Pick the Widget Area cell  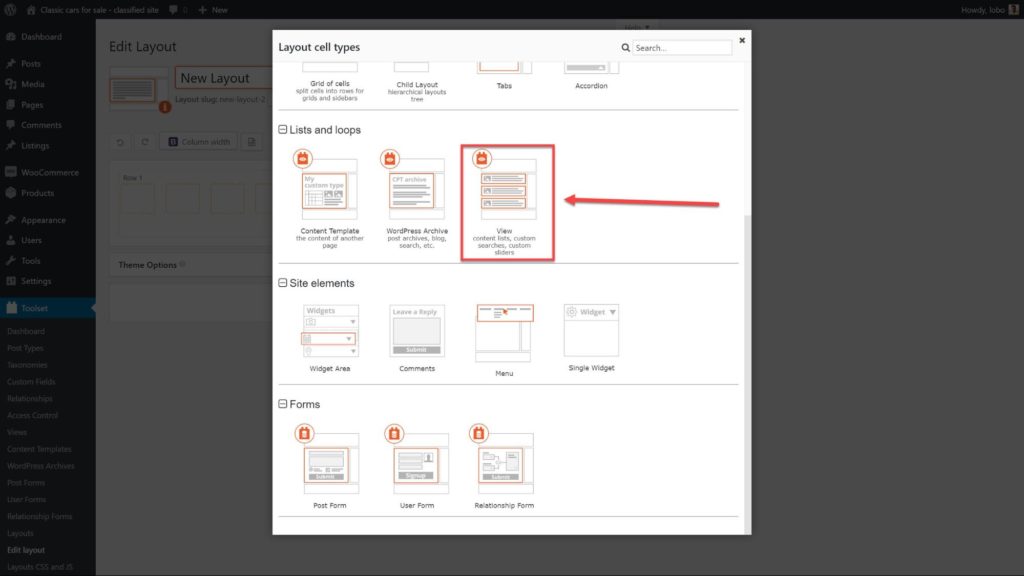(x=330, y=338)
